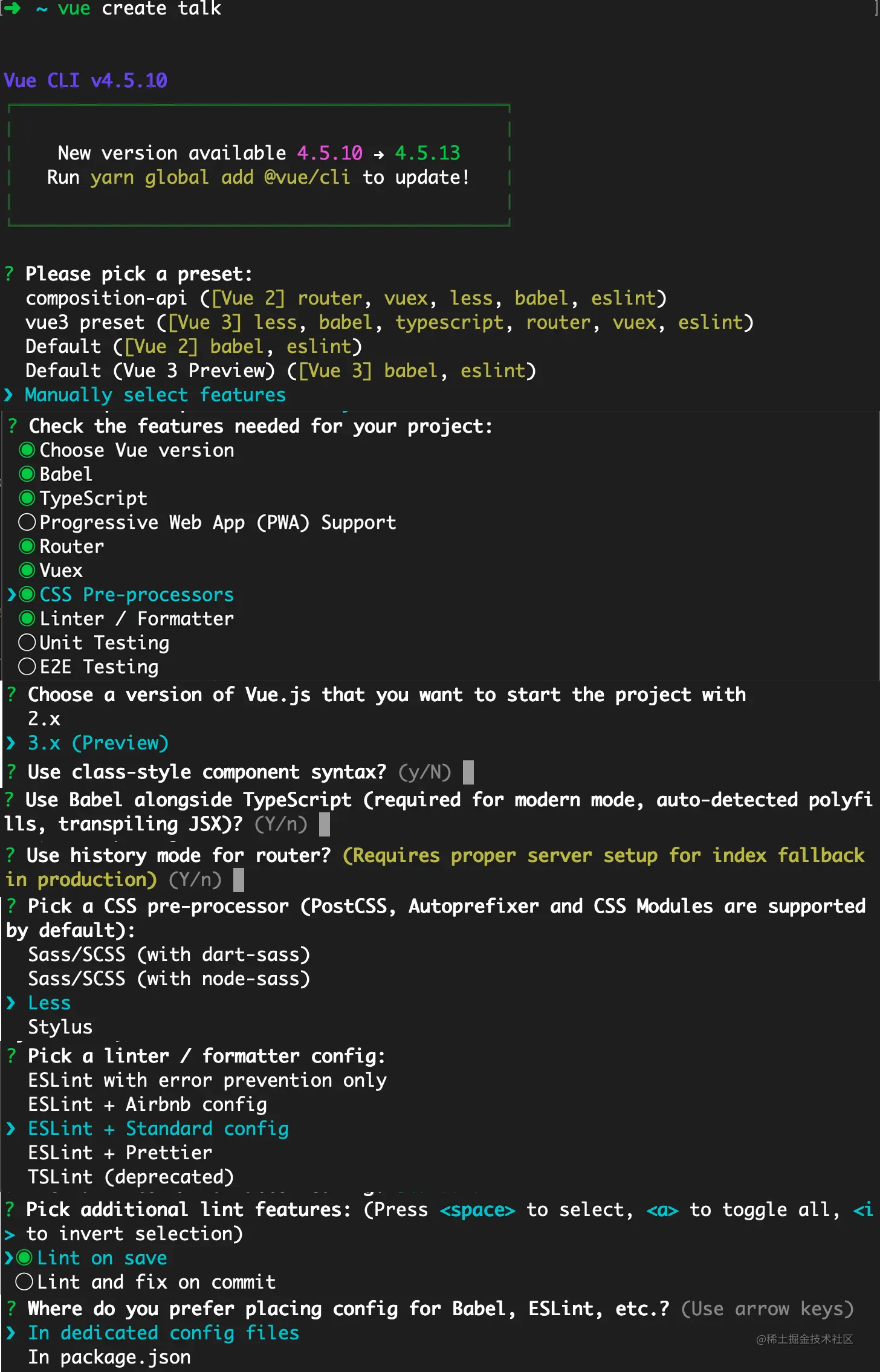Screen dimensions: 880x1372
Task: Toggle the Lint on save indicator
Action: point(24,1258)
